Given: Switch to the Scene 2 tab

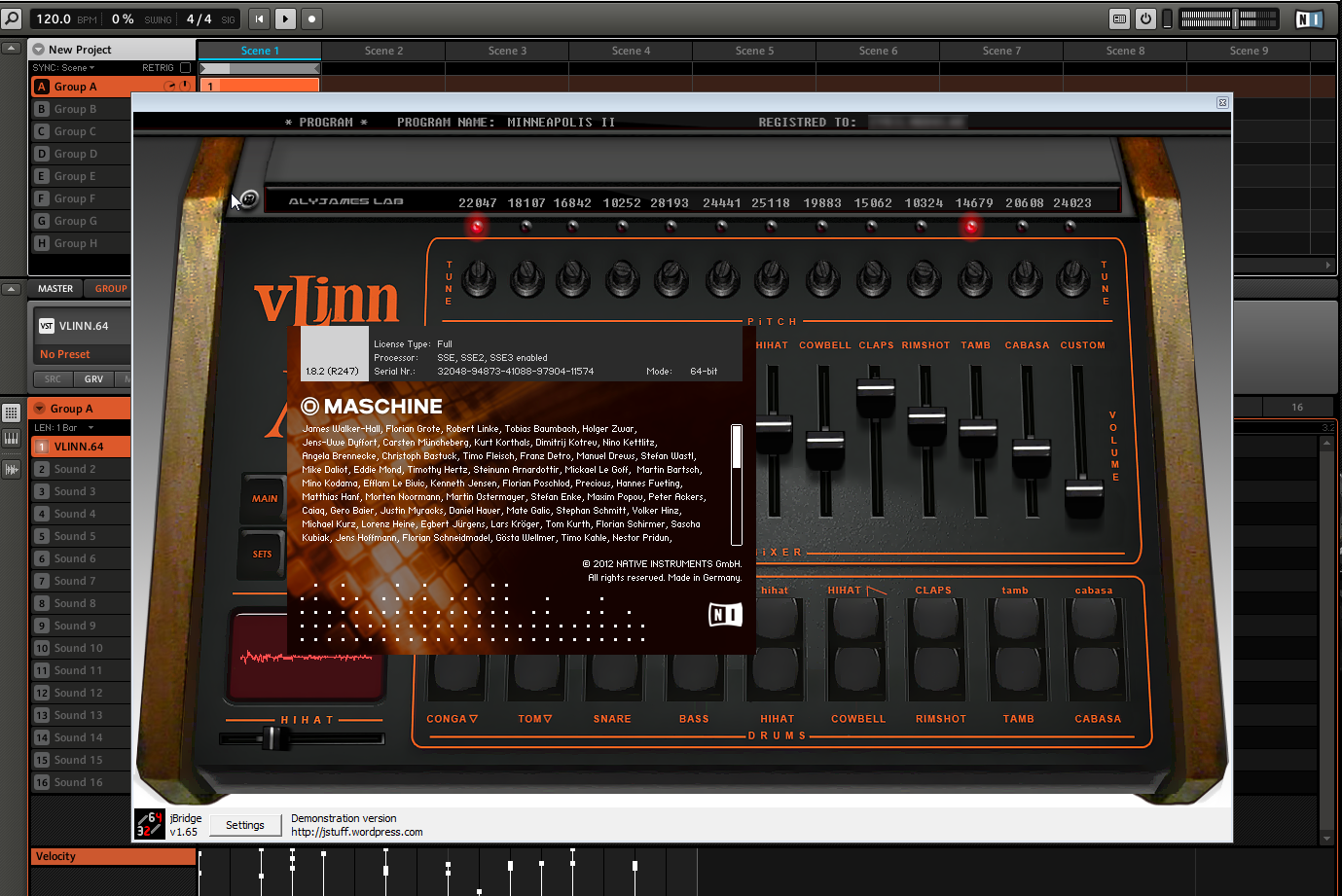Looking at the screenshot, I should [383, 51].
